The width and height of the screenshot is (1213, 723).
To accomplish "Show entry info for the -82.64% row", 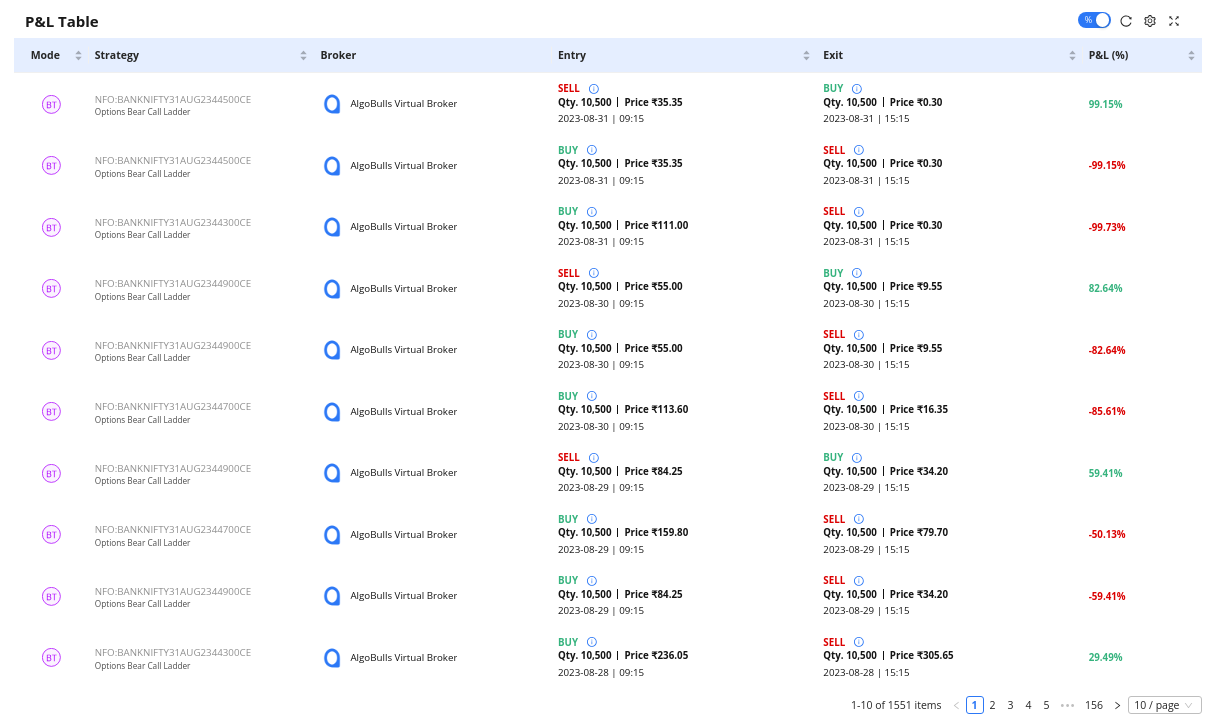I will (x=592, y=335).
